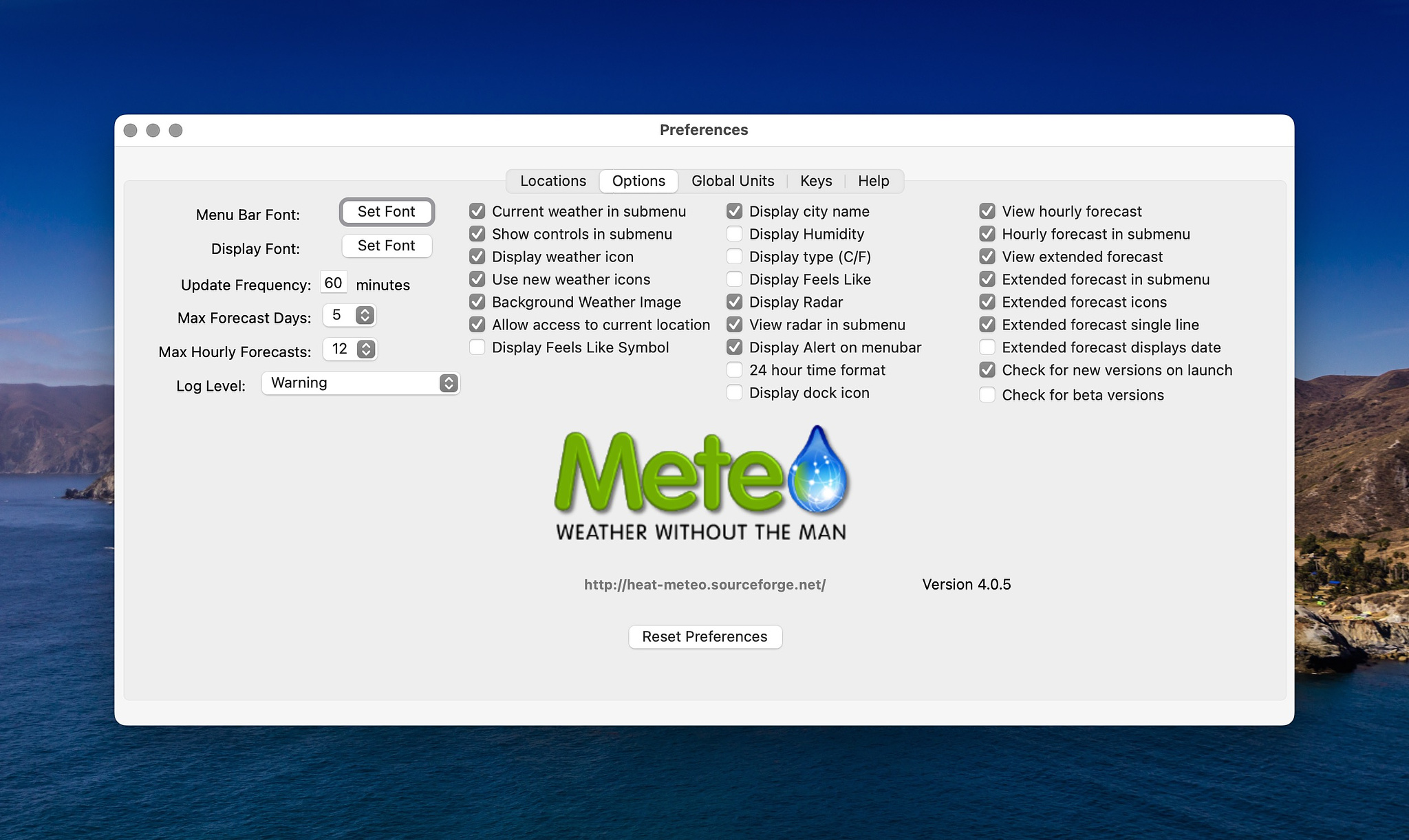1409x840 pixels.
Task: Open the Log Level Warning dropdown
Action: point(361,383)
